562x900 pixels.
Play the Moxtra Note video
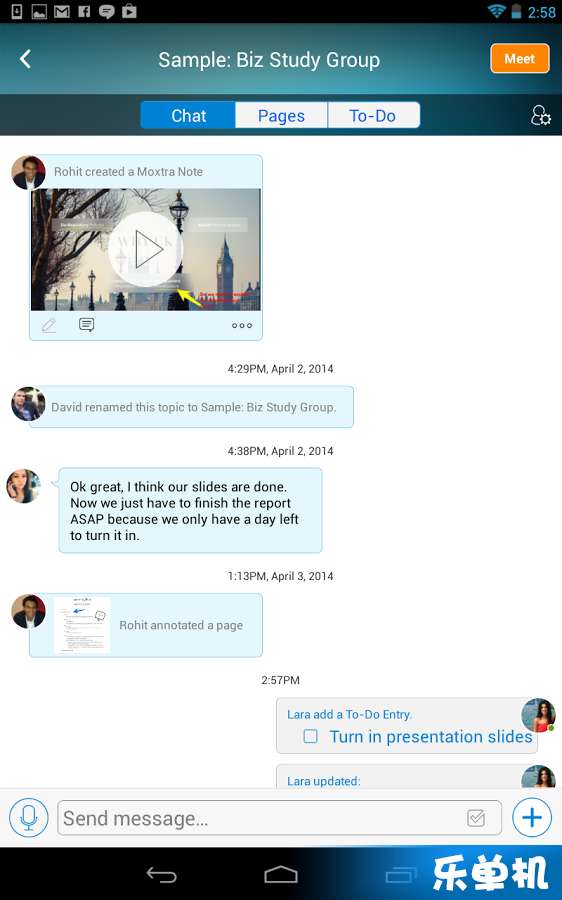145,250
